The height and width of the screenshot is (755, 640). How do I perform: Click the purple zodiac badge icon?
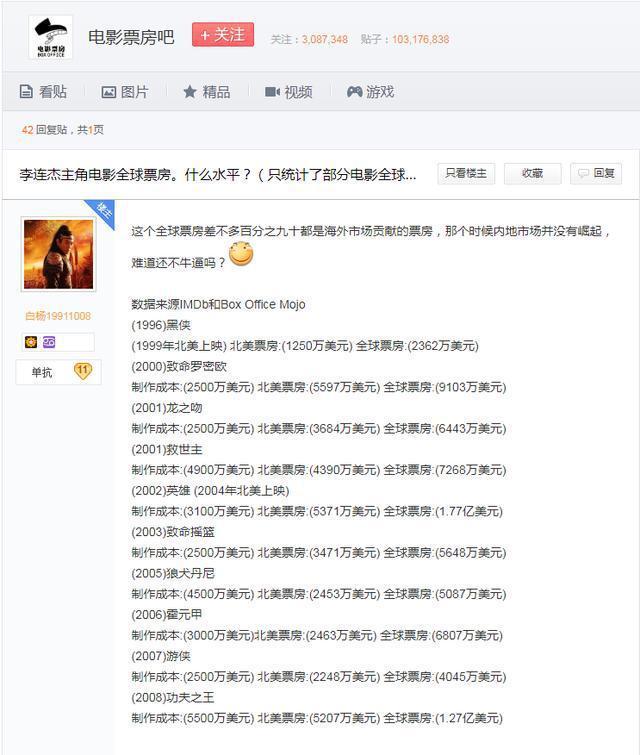(x=48, y=342)
